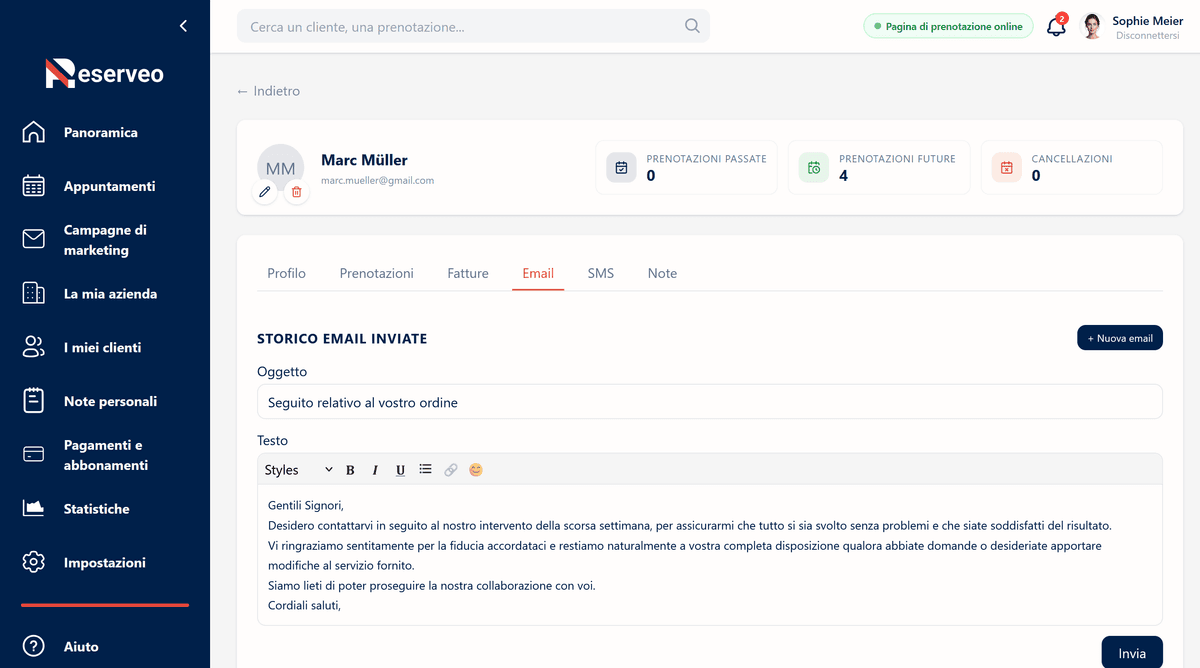Click Cancellazioni calendar icon
The width and height of the screenshot is (1200, 668).
pyautogui.click(x=1006, y=168)
